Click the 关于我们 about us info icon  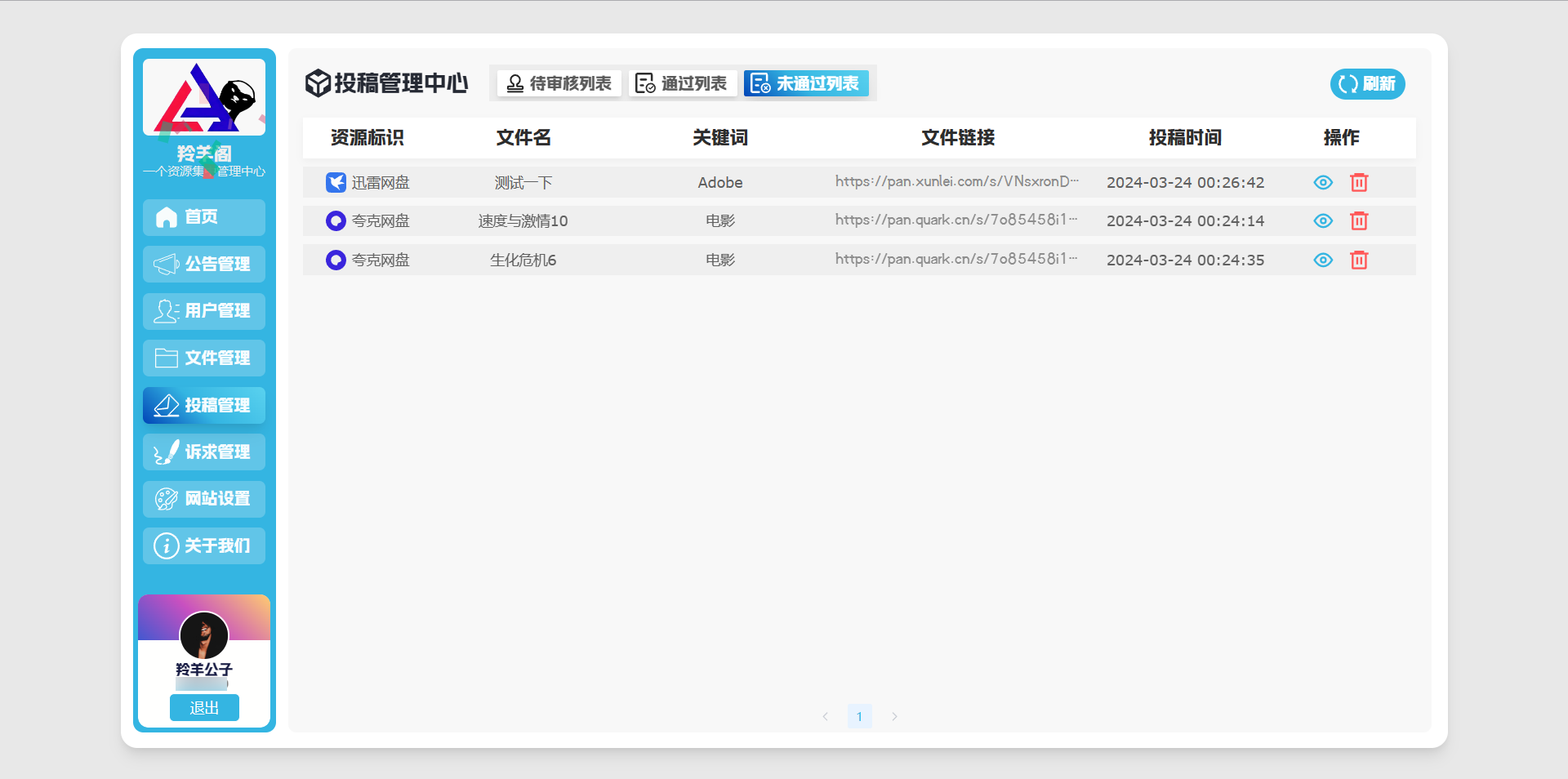click(x=203, y=545)
